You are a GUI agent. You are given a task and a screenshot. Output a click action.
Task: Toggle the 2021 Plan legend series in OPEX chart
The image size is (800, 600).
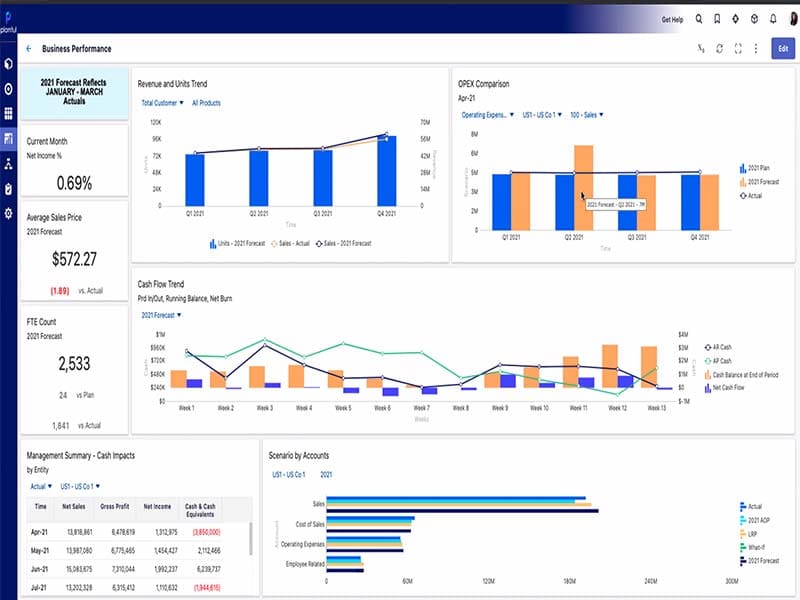coord(754,168)
